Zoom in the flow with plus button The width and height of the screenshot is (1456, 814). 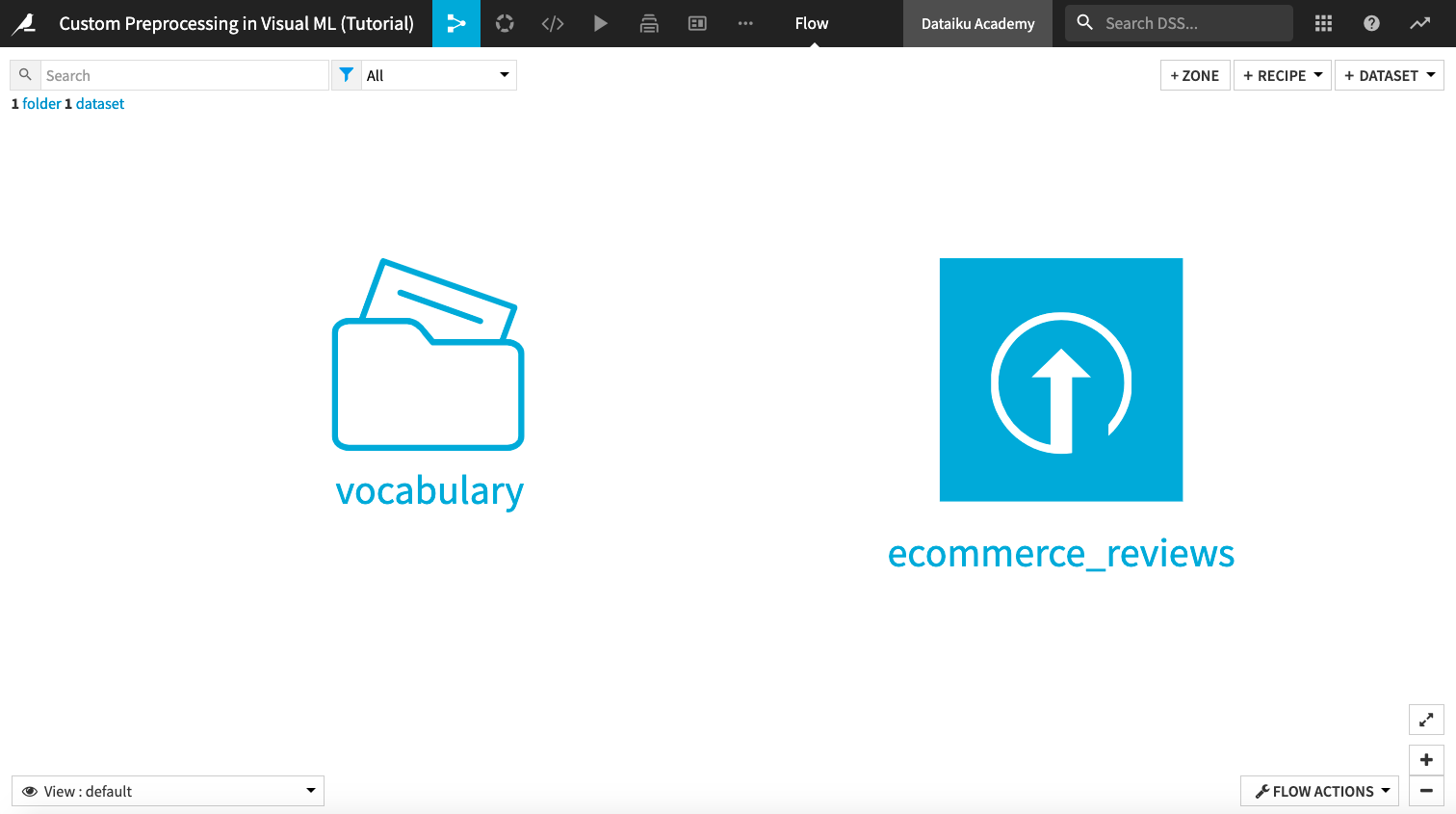click(1426, 760)
